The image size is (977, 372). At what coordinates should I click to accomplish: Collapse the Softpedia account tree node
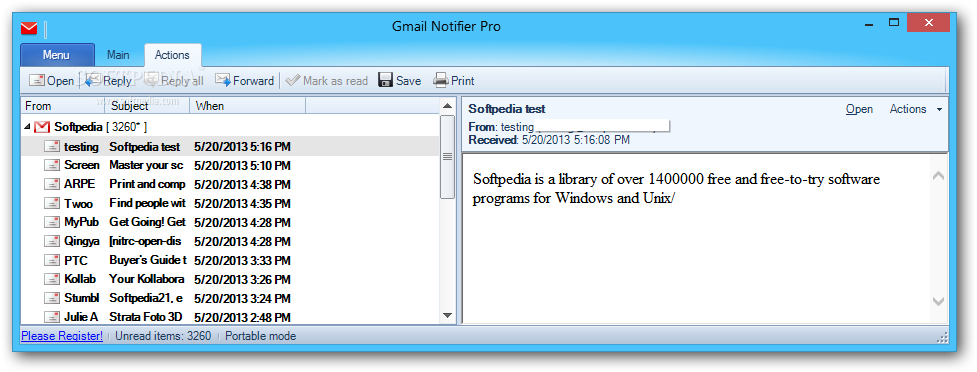(x=27, y=127)
